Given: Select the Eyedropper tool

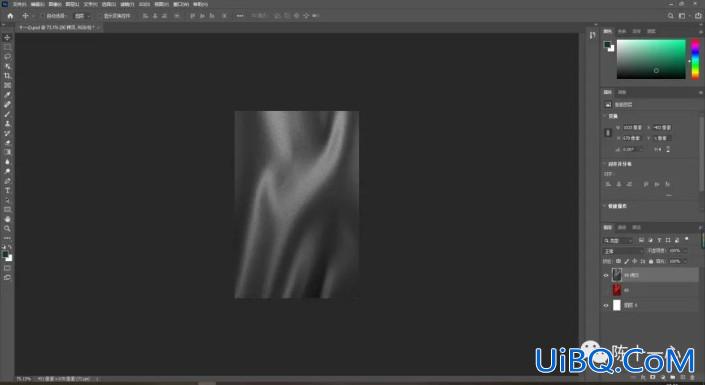Looking at the screenshot, I should point(7,95).
